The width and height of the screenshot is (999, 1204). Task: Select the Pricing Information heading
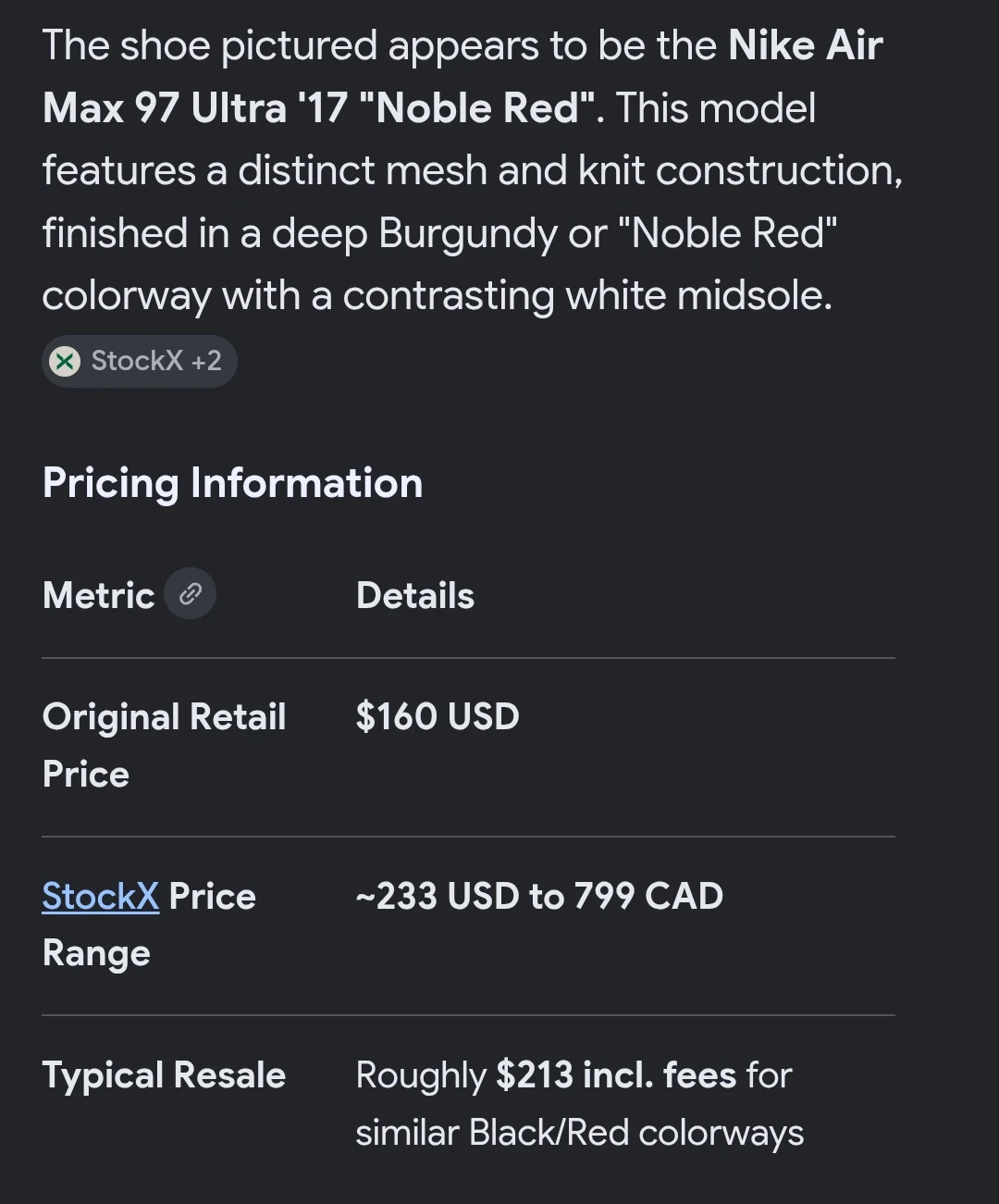point(233,483)
